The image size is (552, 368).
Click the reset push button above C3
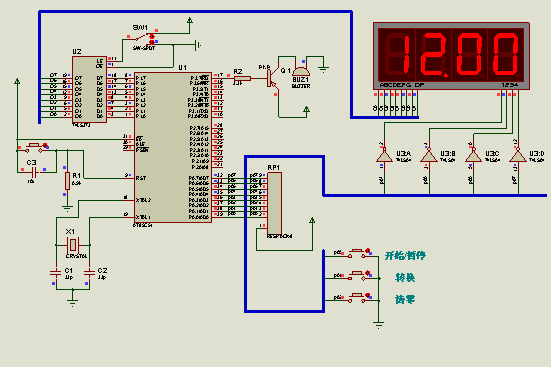tap(34, 147)
